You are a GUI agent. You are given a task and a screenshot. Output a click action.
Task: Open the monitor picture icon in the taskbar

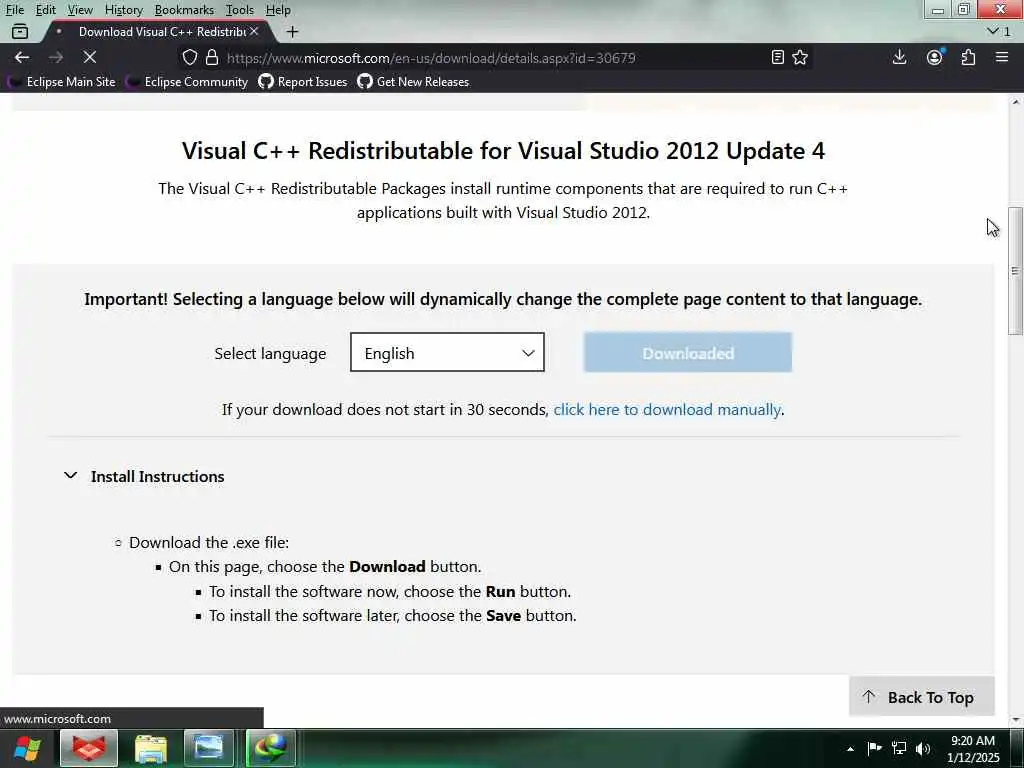tap(209, 748)
